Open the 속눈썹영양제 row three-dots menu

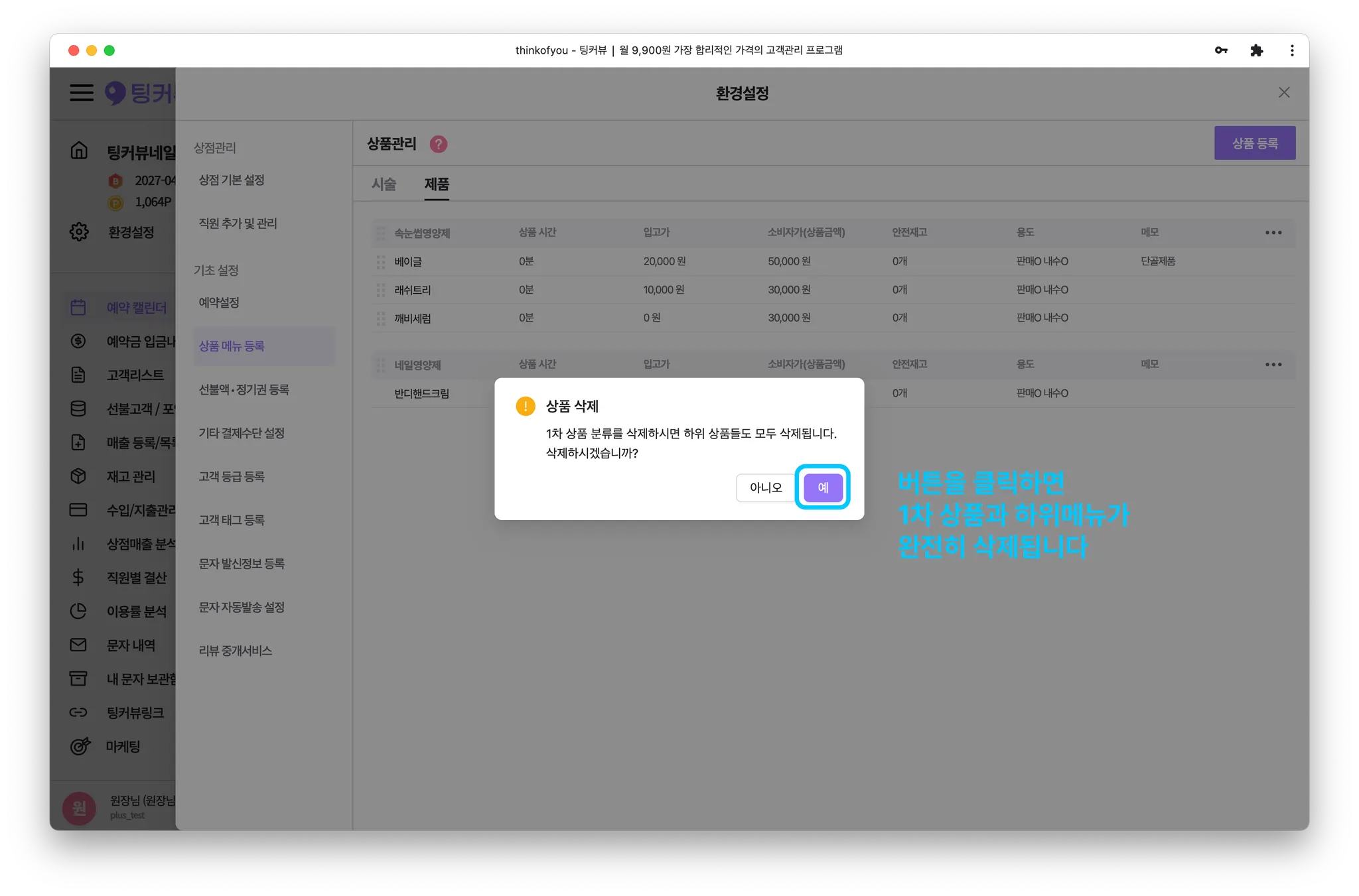1273,233
